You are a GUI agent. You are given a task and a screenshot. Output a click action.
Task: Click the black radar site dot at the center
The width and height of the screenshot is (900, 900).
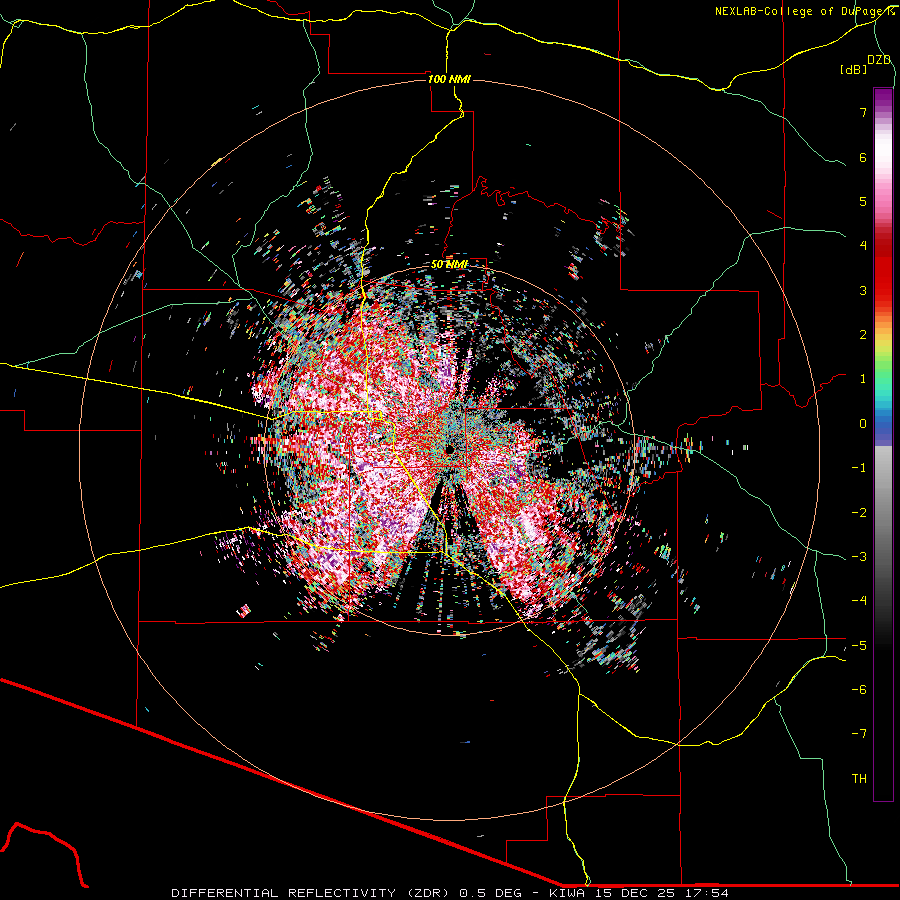coord(449,449)
